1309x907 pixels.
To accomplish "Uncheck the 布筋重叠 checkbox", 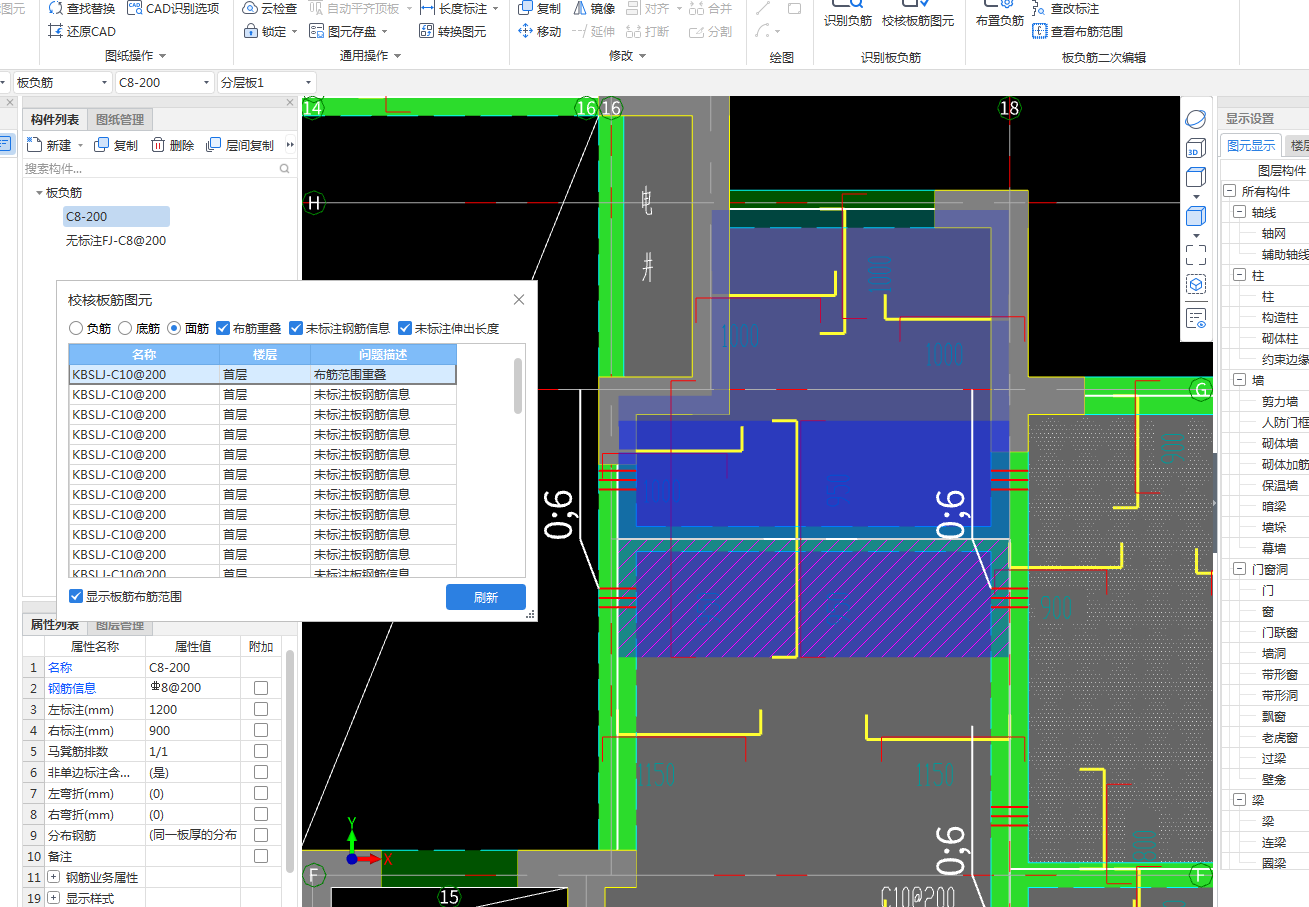I will [x=223, y=328].
